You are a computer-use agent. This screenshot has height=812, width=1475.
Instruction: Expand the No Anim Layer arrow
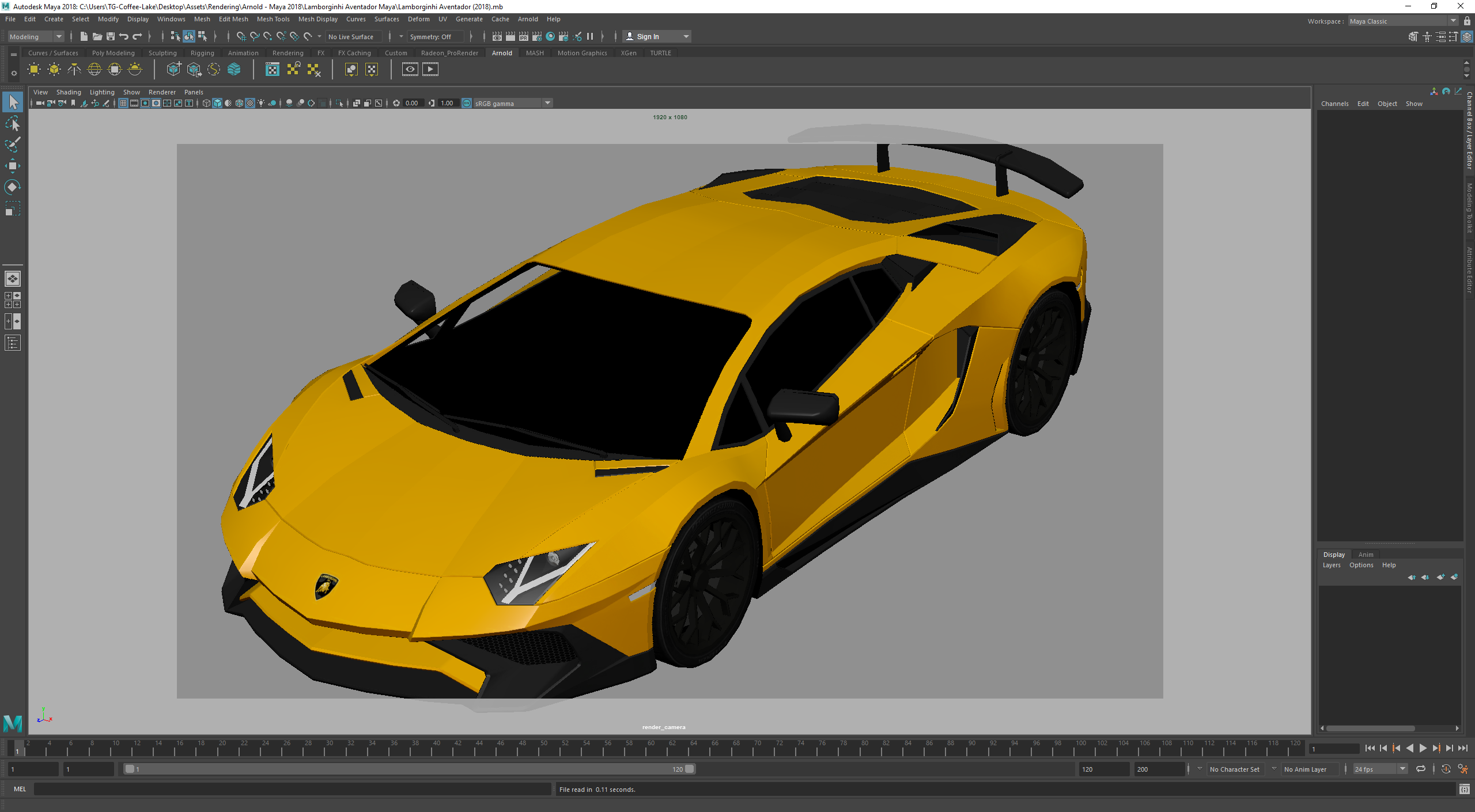(x=1274, y=769)
